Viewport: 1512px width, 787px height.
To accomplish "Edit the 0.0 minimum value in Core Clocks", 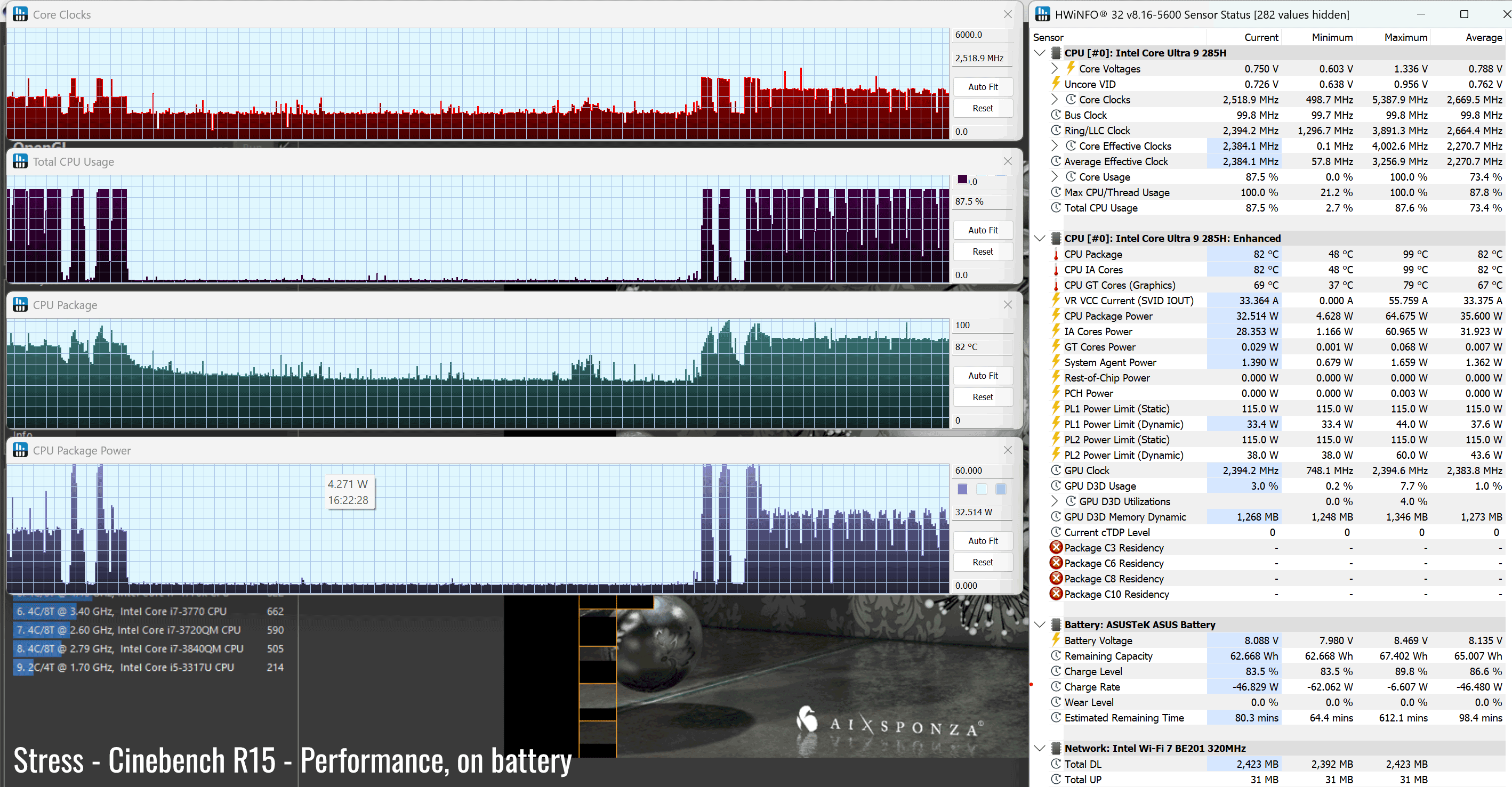I will pyautogui.click(x=983, y=132).
